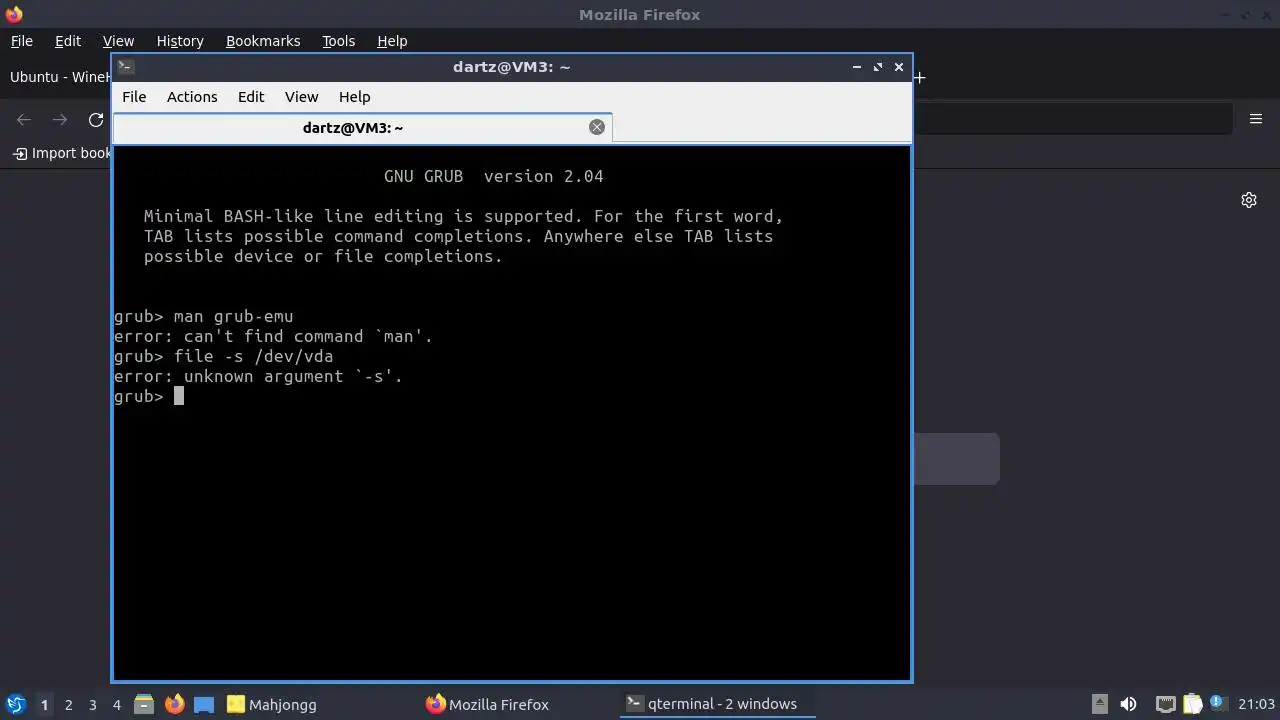Click "error: unknown argument `-s'." line

tap(258, 376)
